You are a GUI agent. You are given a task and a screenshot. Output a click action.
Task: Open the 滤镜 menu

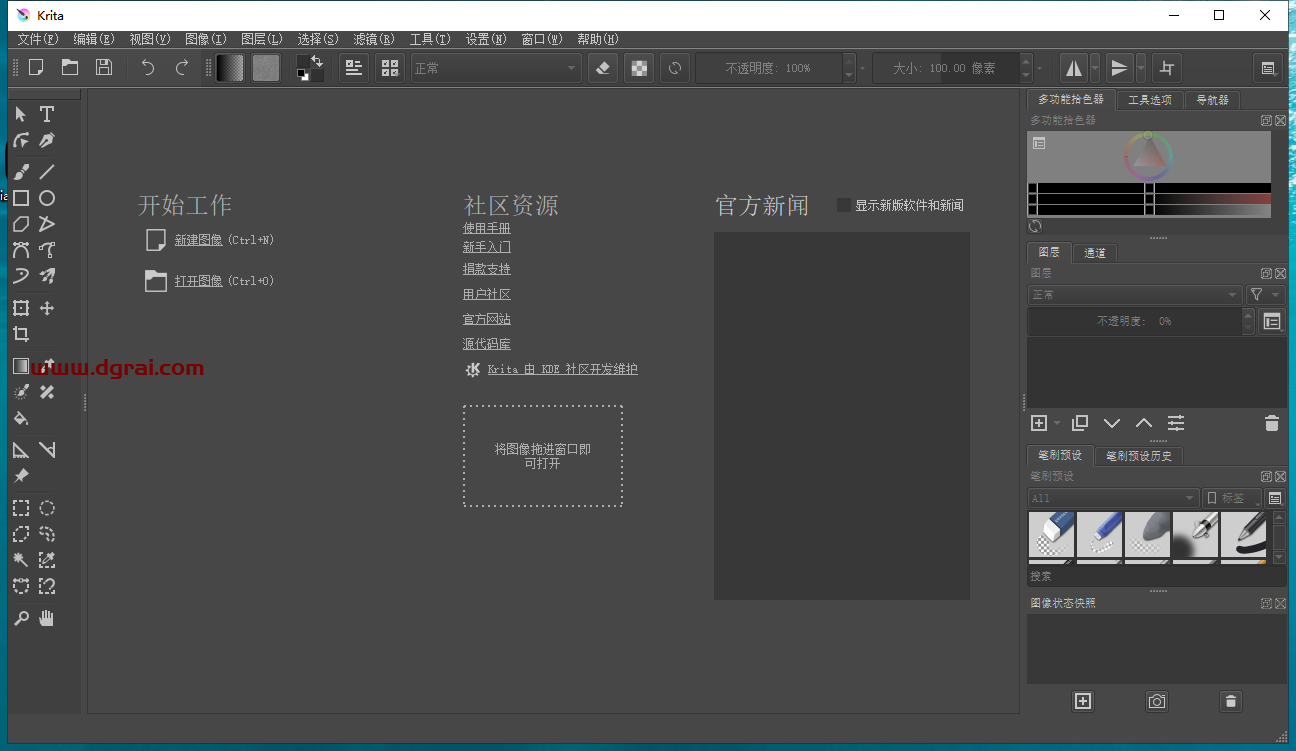pyautogui.click(x=373, y=39)
